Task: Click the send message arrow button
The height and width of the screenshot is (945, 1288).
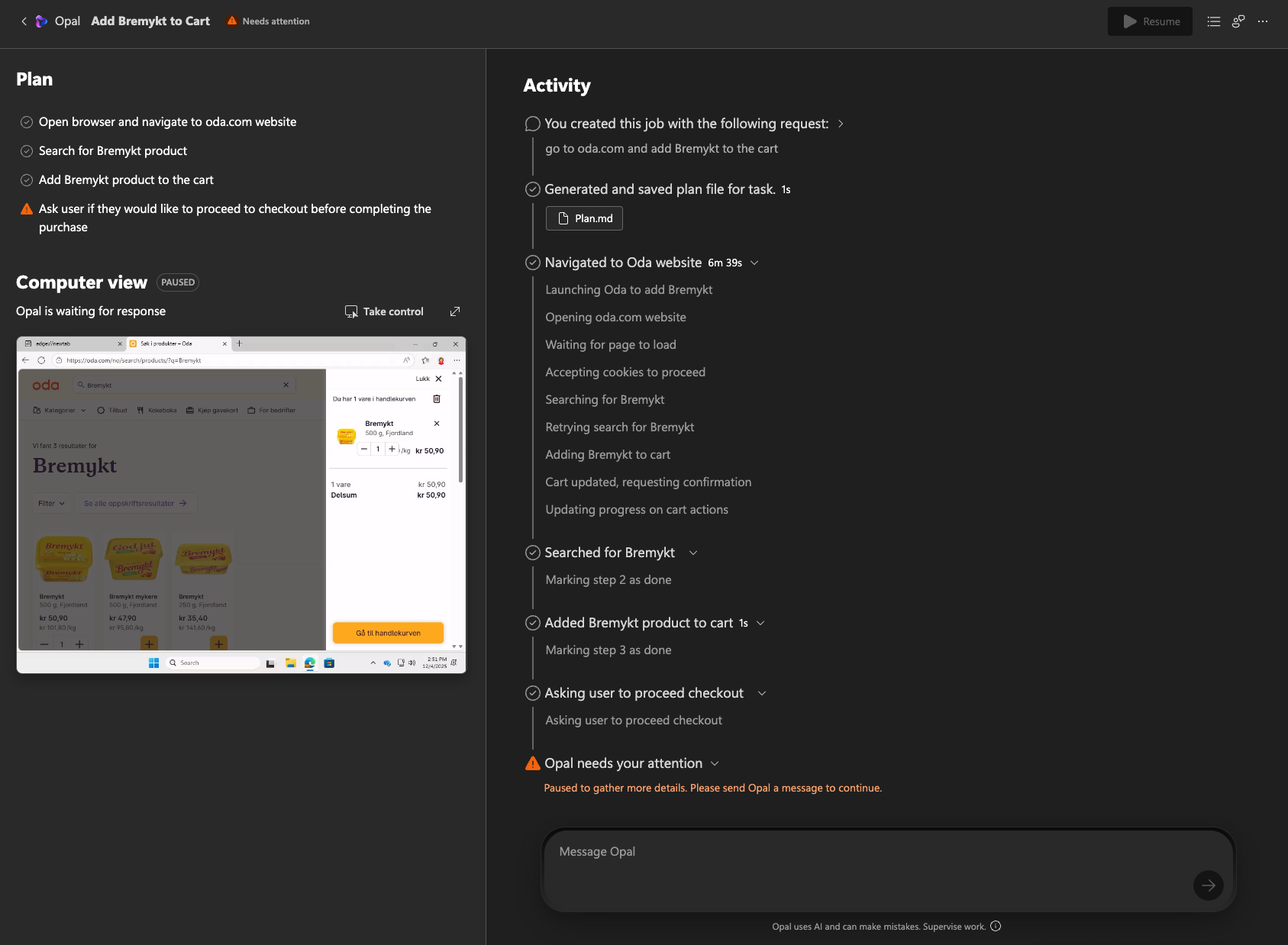Action: [x=1208, y=885]
